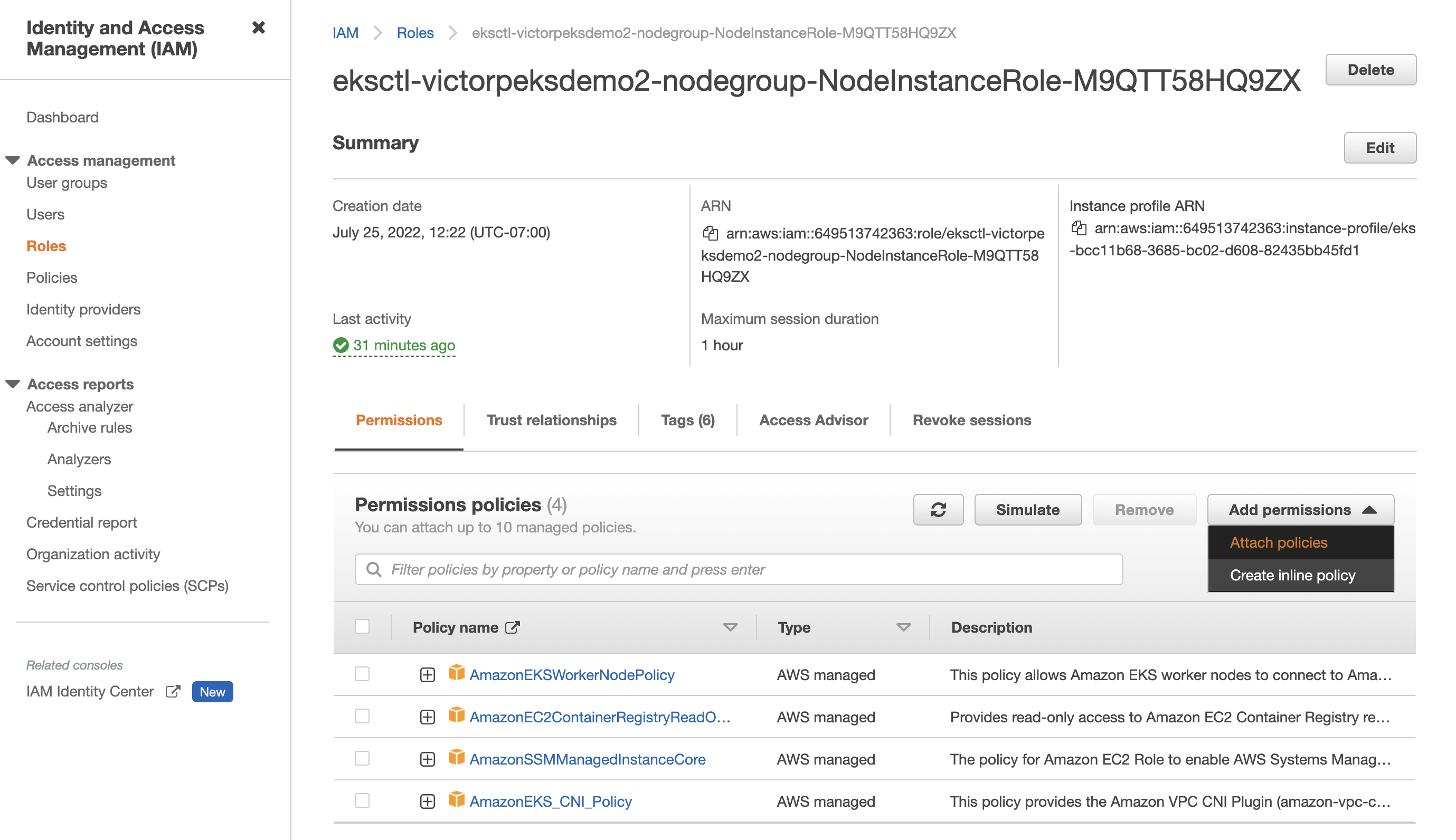Screen dimensions: 1456x840
Task: Check the box for AmazonEKSWorkerNodePolicy
Action: 362,673
